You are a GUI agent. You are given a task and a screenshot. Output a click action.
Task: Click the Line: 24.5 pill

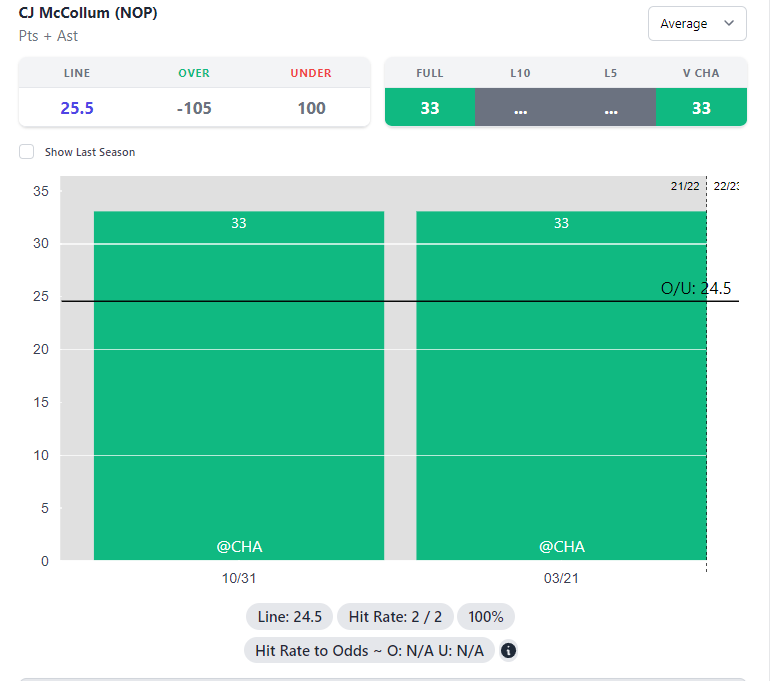click(x=290, y=617)
